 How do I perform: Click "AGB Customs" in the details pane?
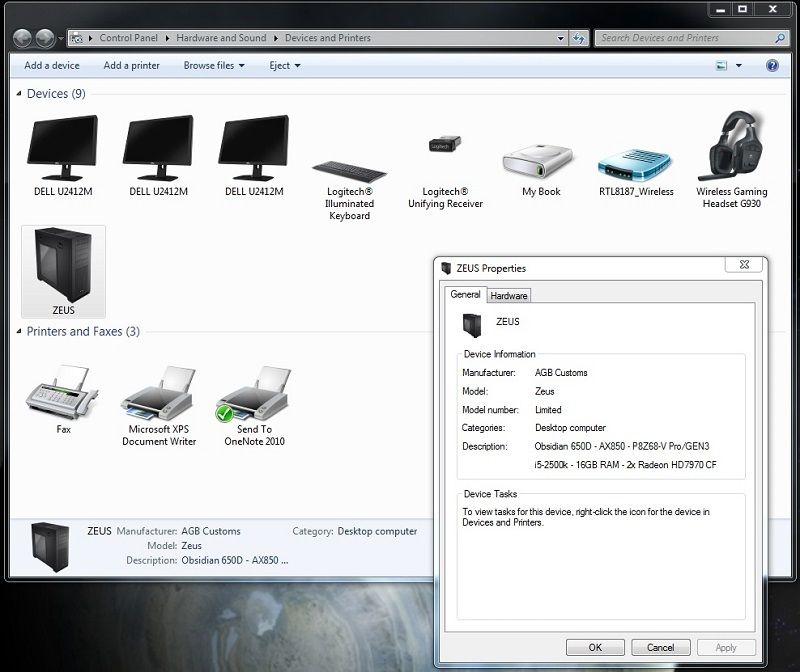click(x=211, y=531)
